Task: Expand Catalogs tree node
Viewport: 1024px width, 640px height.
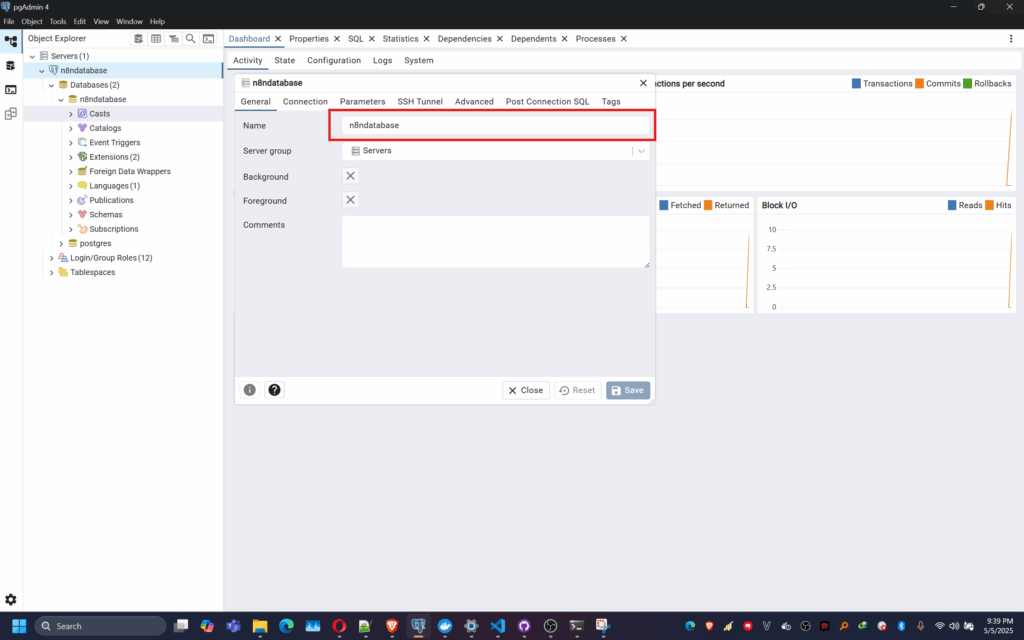Action: tap(71, 128)
